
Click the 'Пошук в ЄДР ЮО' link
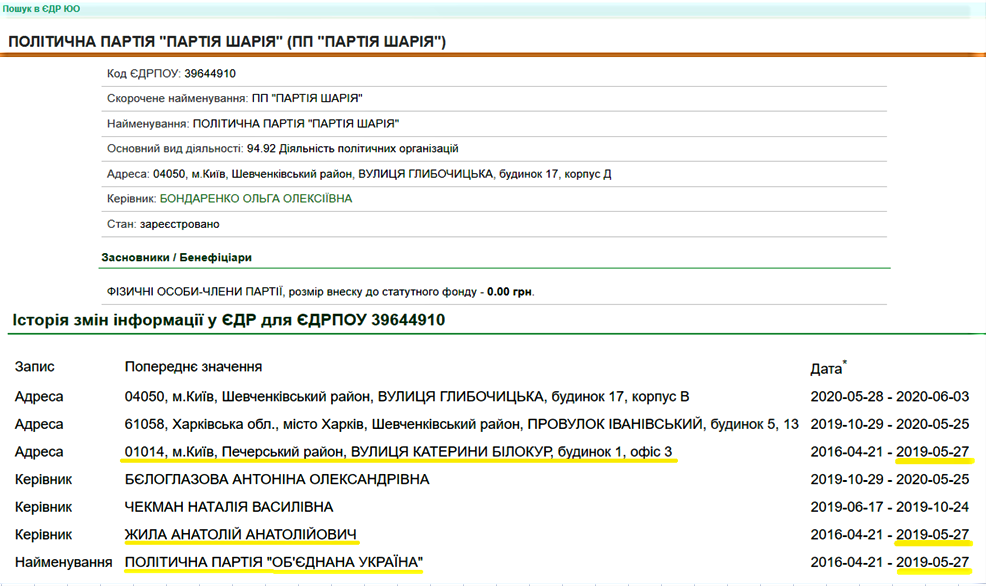point(41,9)
